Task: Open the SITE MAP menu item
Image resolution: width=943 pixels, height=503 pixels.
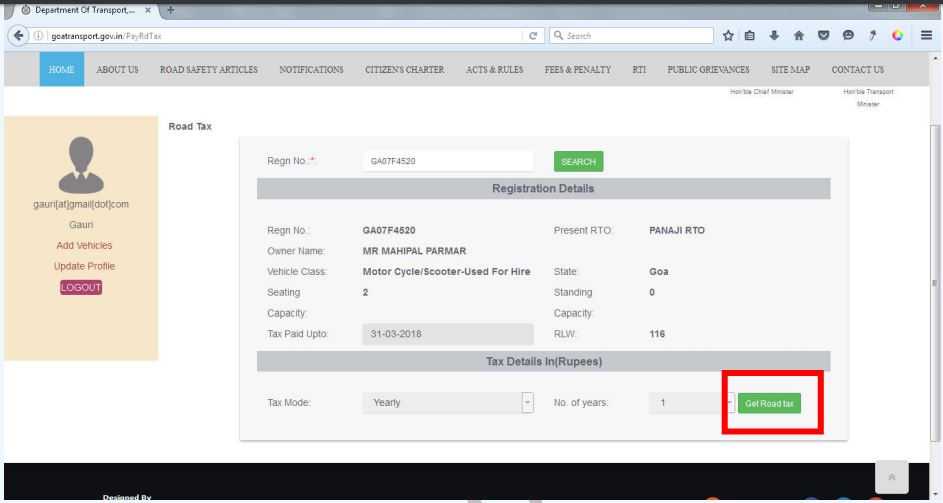Action: pyautogui.click(x=790, y=69)
